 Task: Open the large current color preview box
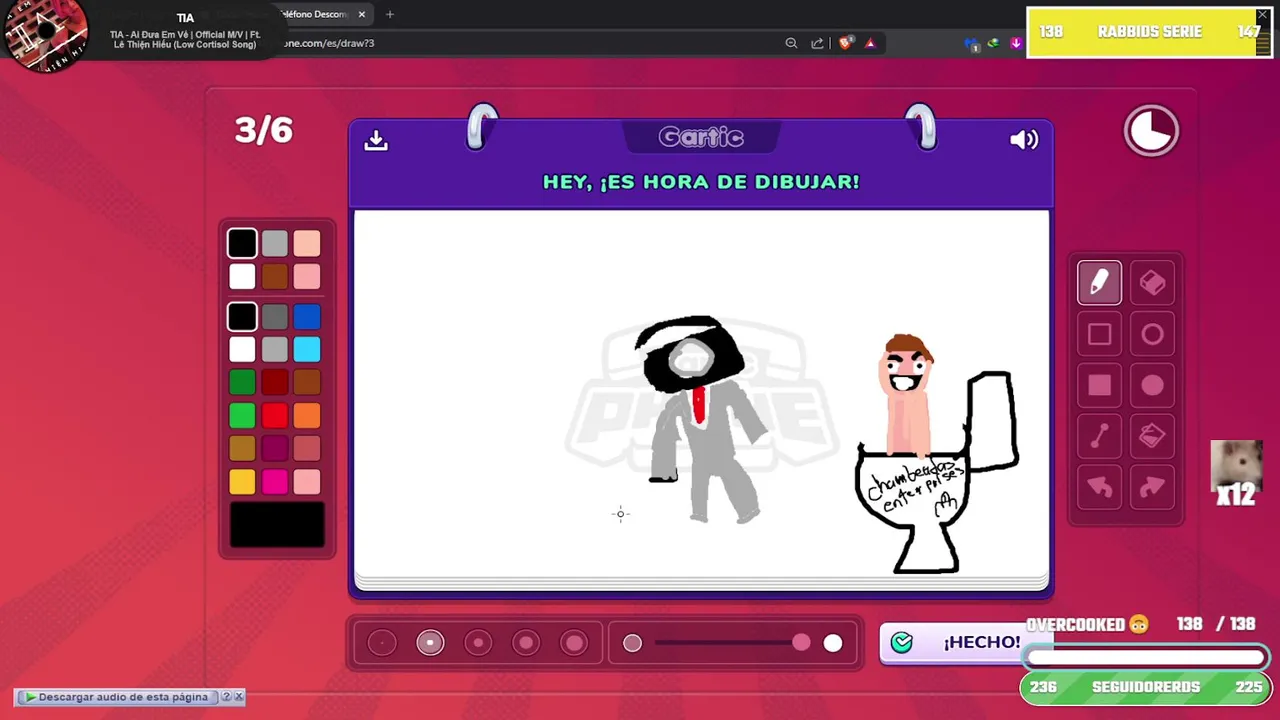coord(277,526)
